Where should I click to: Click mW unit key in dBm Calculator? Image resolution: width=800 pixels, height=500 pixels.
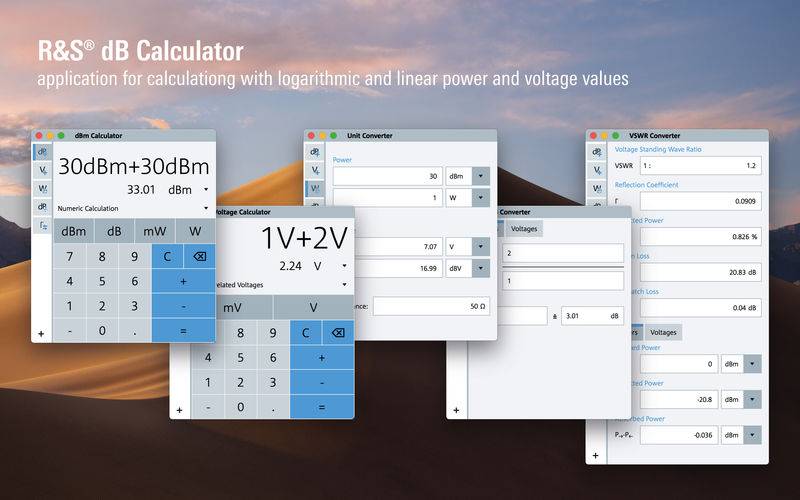click(155, 231)
